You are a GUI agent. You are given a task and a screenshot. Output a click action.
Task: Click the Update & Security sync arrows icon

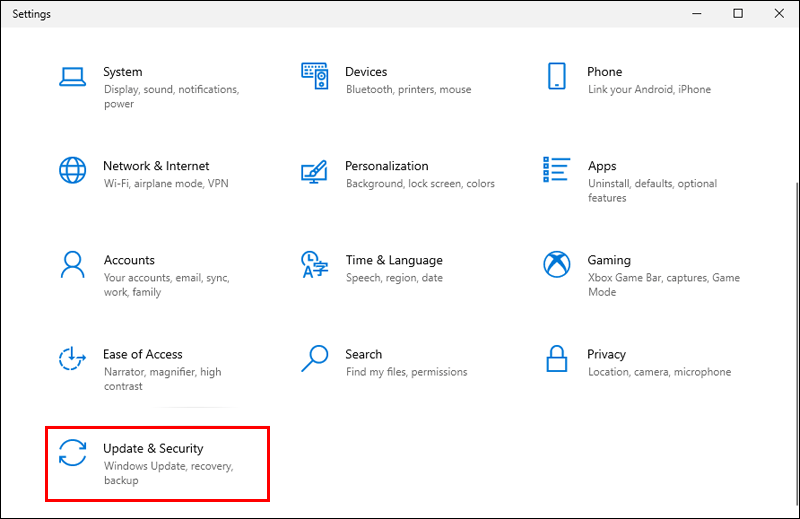(72, 453)
